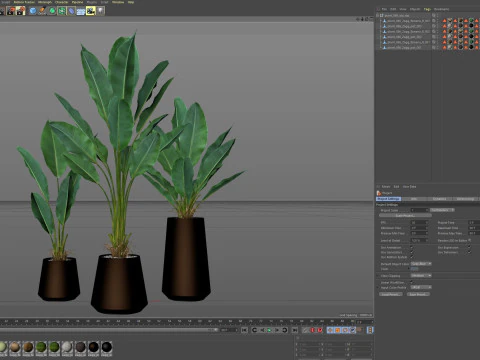Click the Save Preset button
The image size is (480, 360).
(418, 294)
